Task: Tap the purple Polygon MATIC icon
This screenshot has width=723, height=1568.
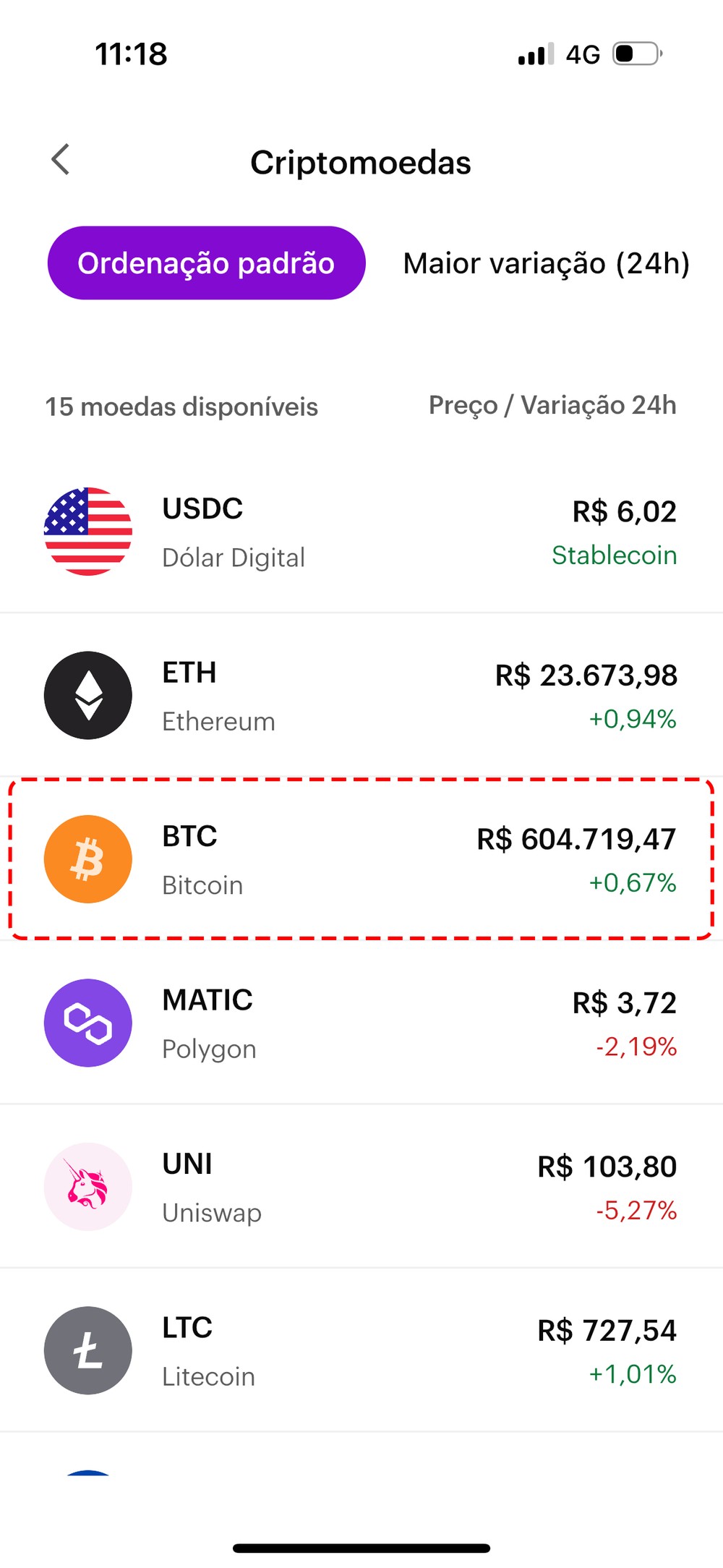Action: pyautogui.click(x=88, y=1023)
